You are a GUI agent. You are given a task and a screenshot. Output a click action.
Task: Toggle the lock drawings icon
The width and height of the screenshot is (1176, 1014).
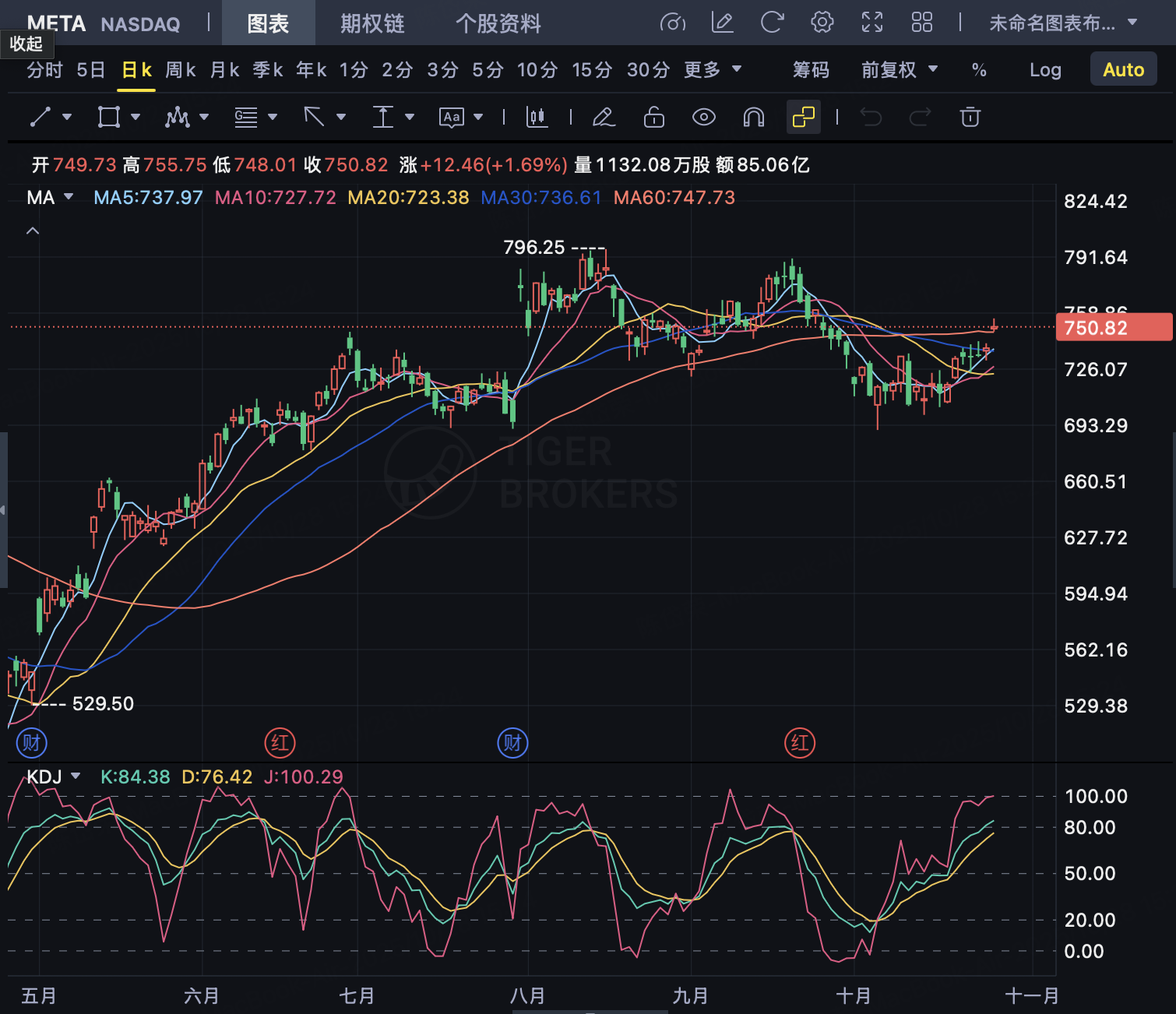[654, 117]
